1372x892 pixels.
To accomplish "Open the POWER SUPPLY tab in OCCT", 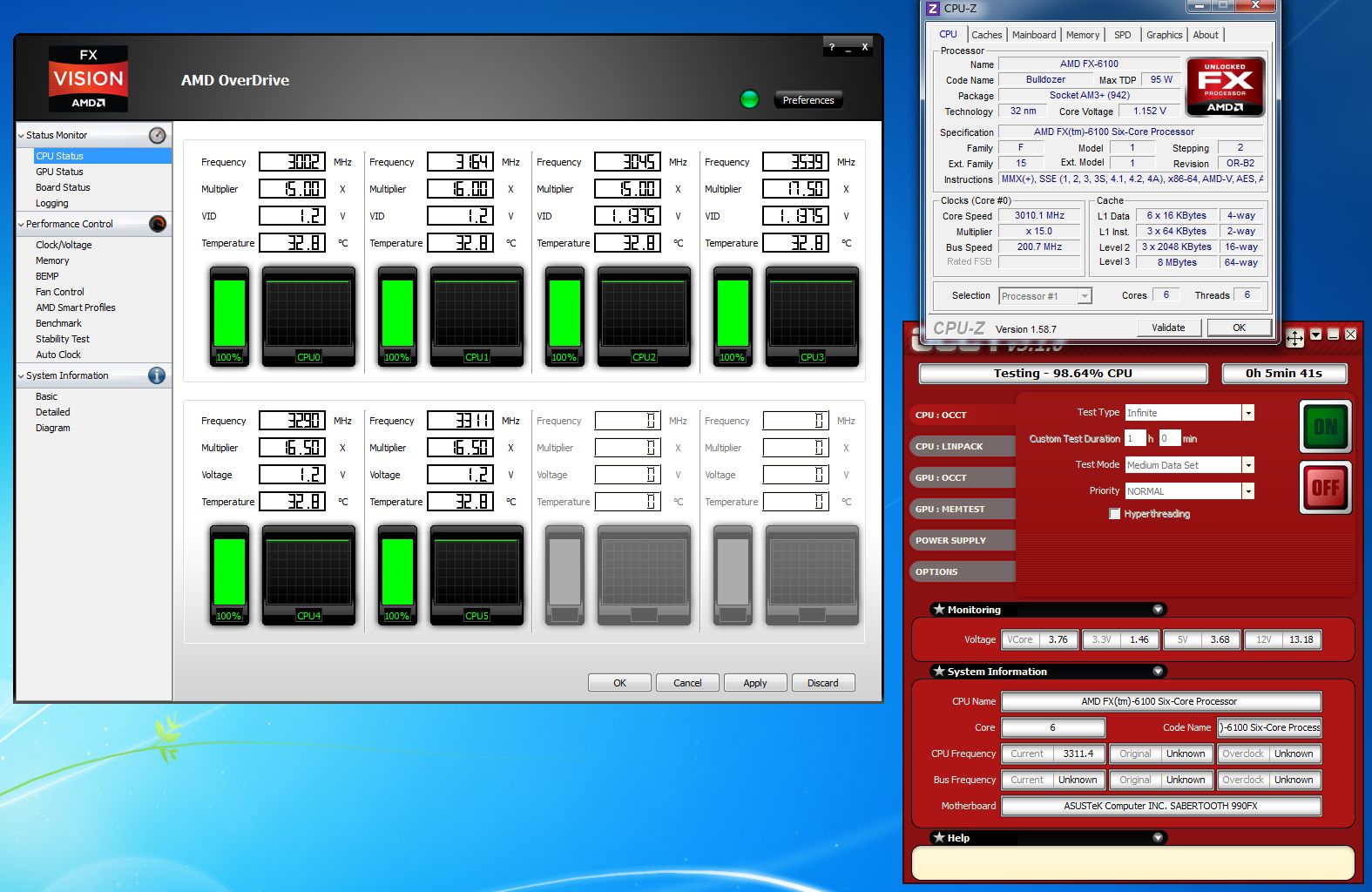I will (x=963, y=540).
